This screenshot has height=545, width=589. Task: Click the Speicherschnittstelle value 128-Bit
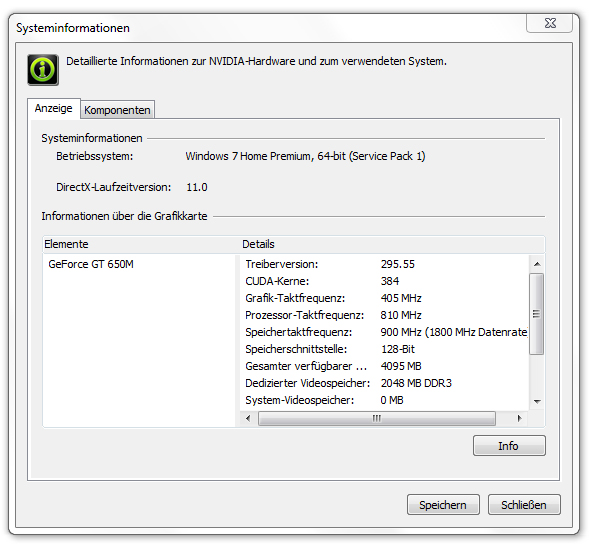point(397,349)
